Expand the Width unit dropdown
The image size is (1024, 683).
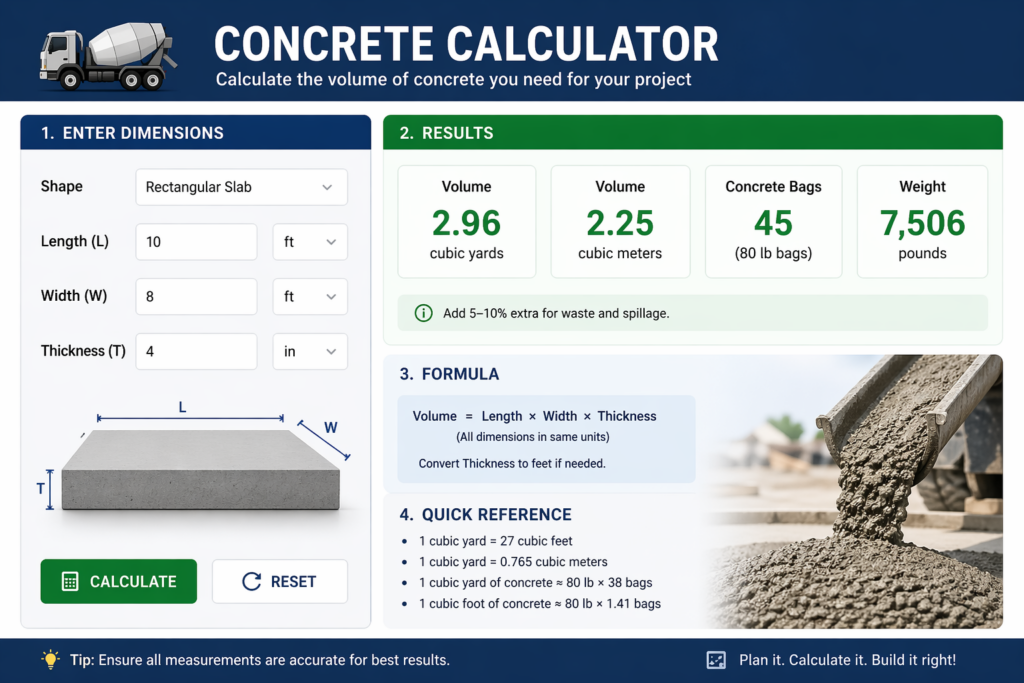coord(310,297)
